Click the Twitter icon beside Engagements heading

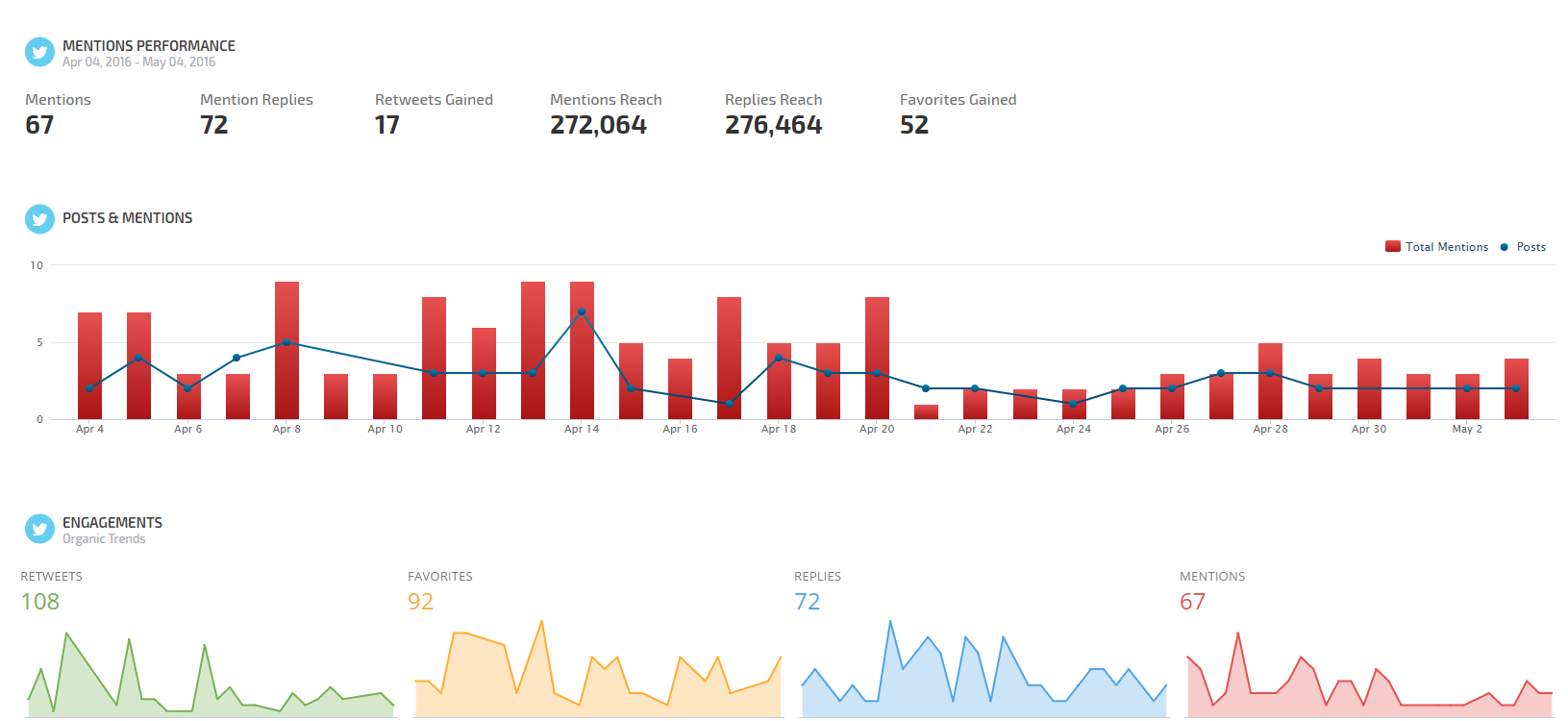point(39,529)
